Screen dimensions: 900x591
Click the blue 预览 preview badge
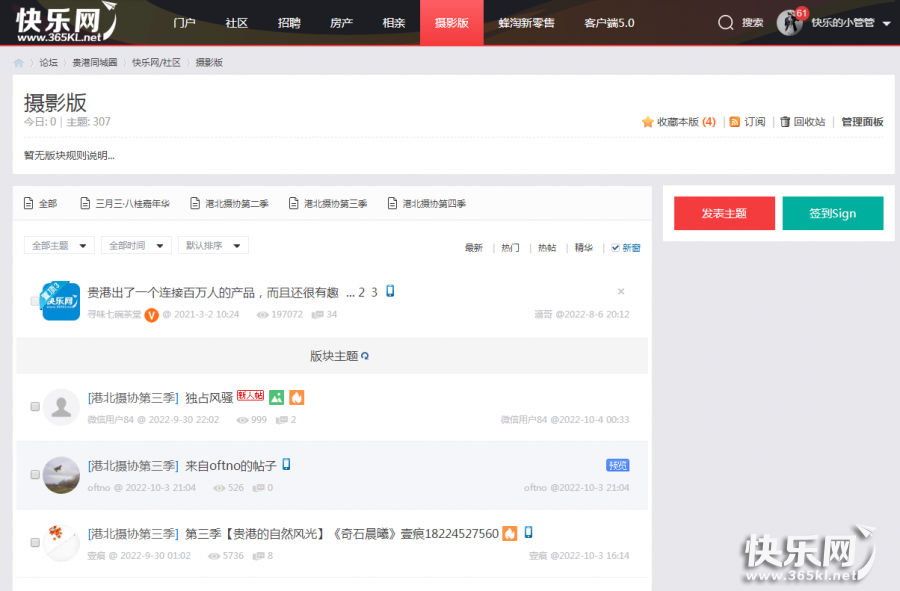click(x=618, y=465)
